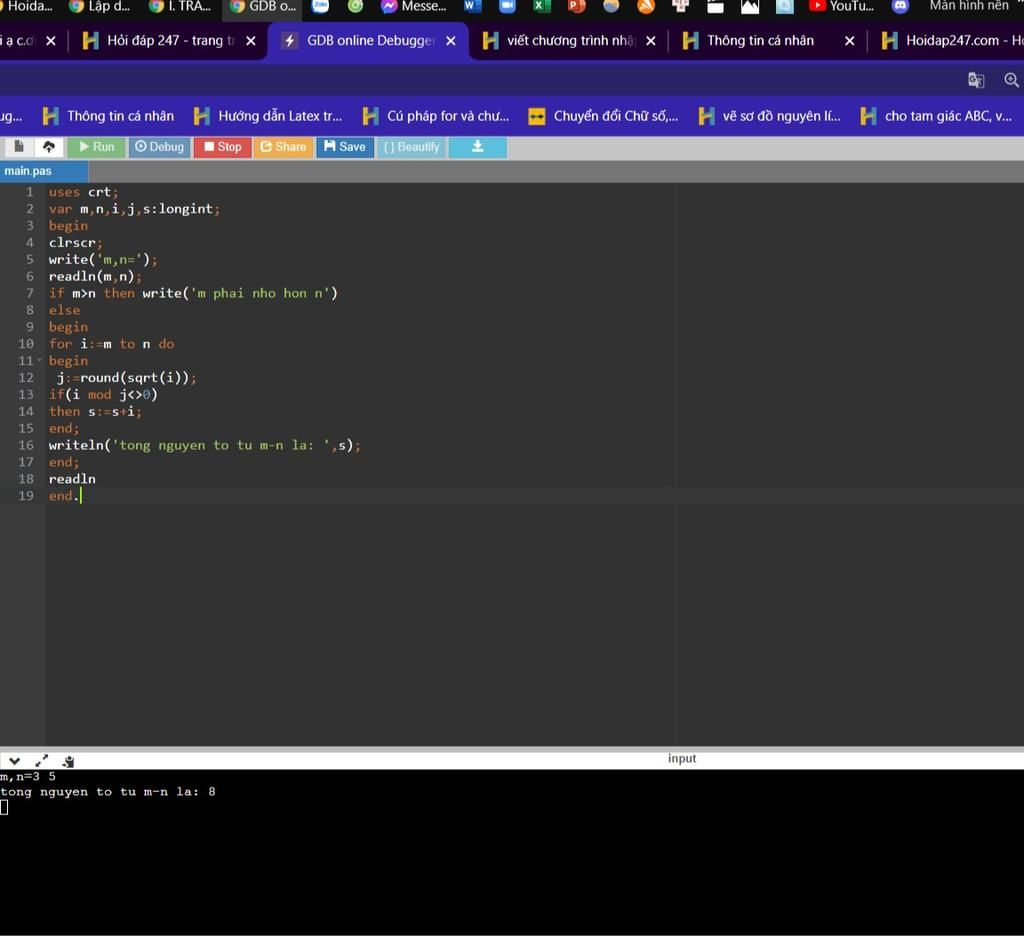Click the Download code icon button

(477, 147)
